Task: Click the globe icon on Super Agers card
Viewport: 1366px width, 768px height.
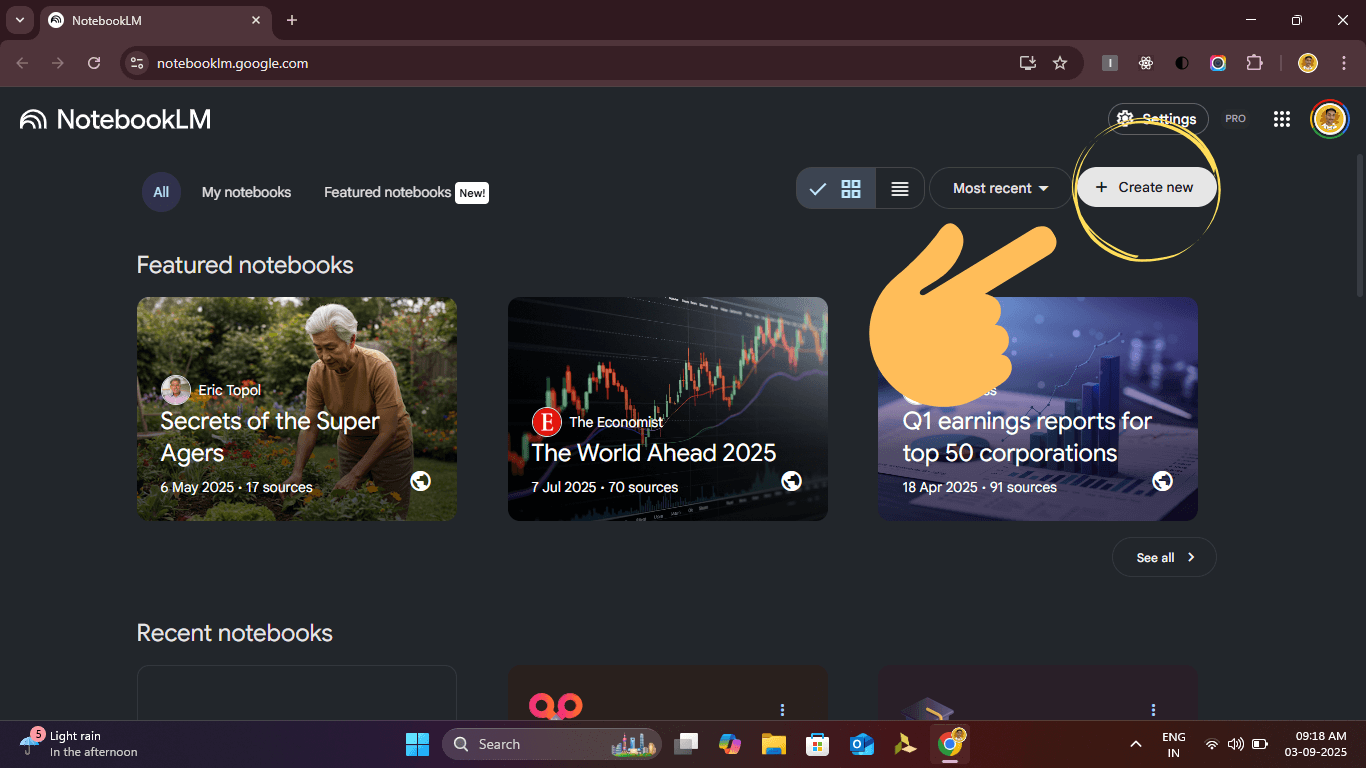Action: [420, 481]
